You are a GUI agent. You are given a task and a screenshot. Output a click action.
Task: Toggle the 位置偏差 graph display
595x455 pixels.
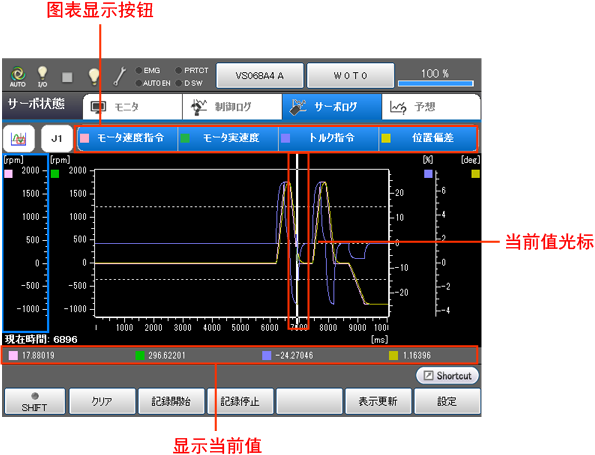click(428, 138)
